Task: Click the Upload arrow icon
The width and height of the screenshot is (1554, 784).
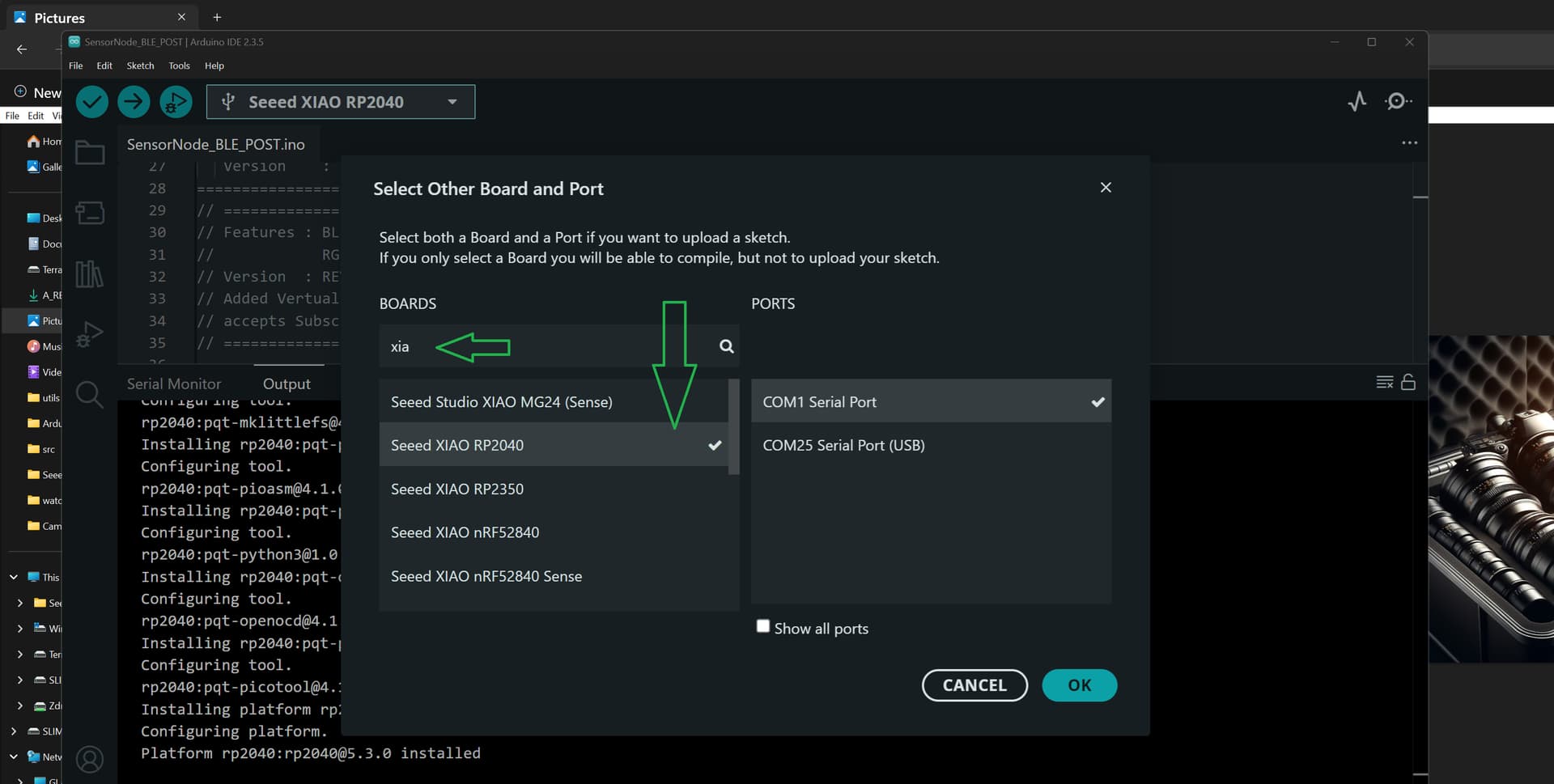Action: coord(134,102)
